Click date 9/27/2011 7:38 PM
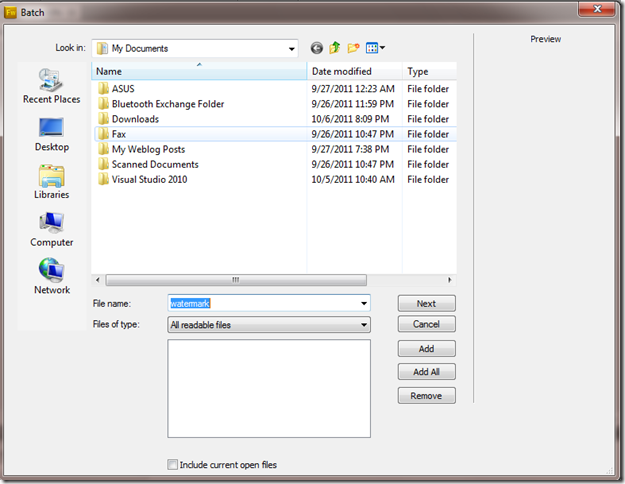 [350, 149]
